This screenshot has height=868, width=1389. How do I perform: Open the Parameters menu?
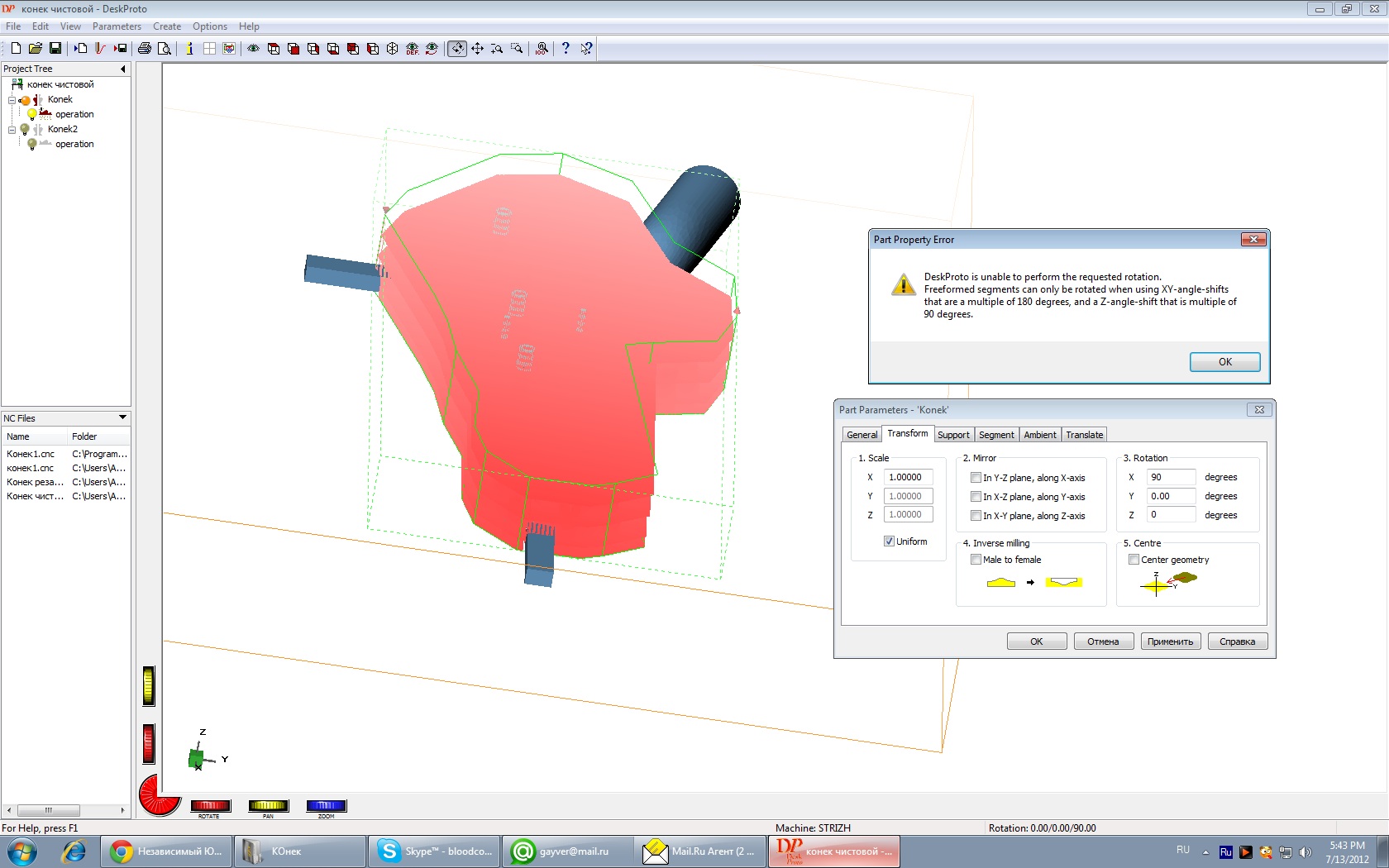(x=117, y=26)
